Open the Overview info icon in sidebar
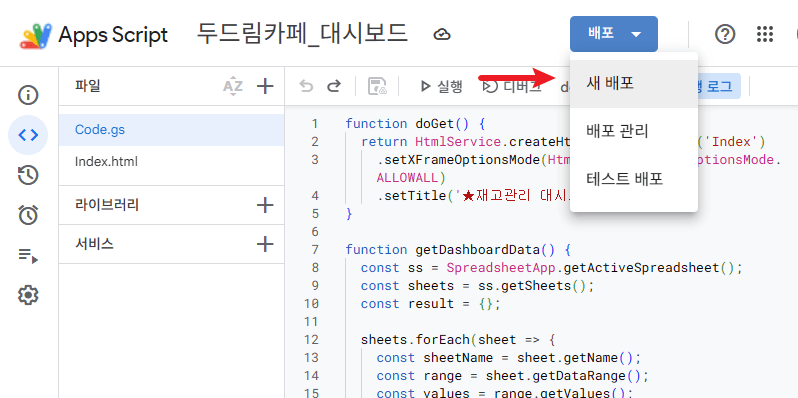 pos(28,95)
